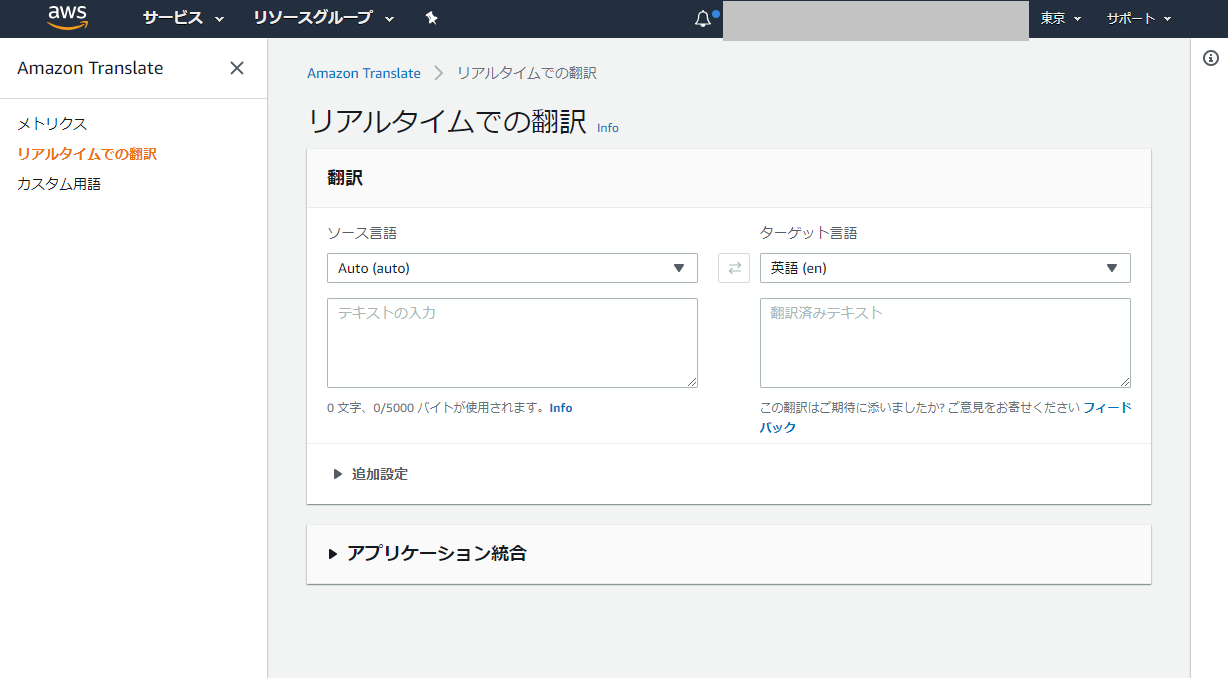Close the Amazon Translate sidebar
1228x678 pixels.
pos(236,67)
